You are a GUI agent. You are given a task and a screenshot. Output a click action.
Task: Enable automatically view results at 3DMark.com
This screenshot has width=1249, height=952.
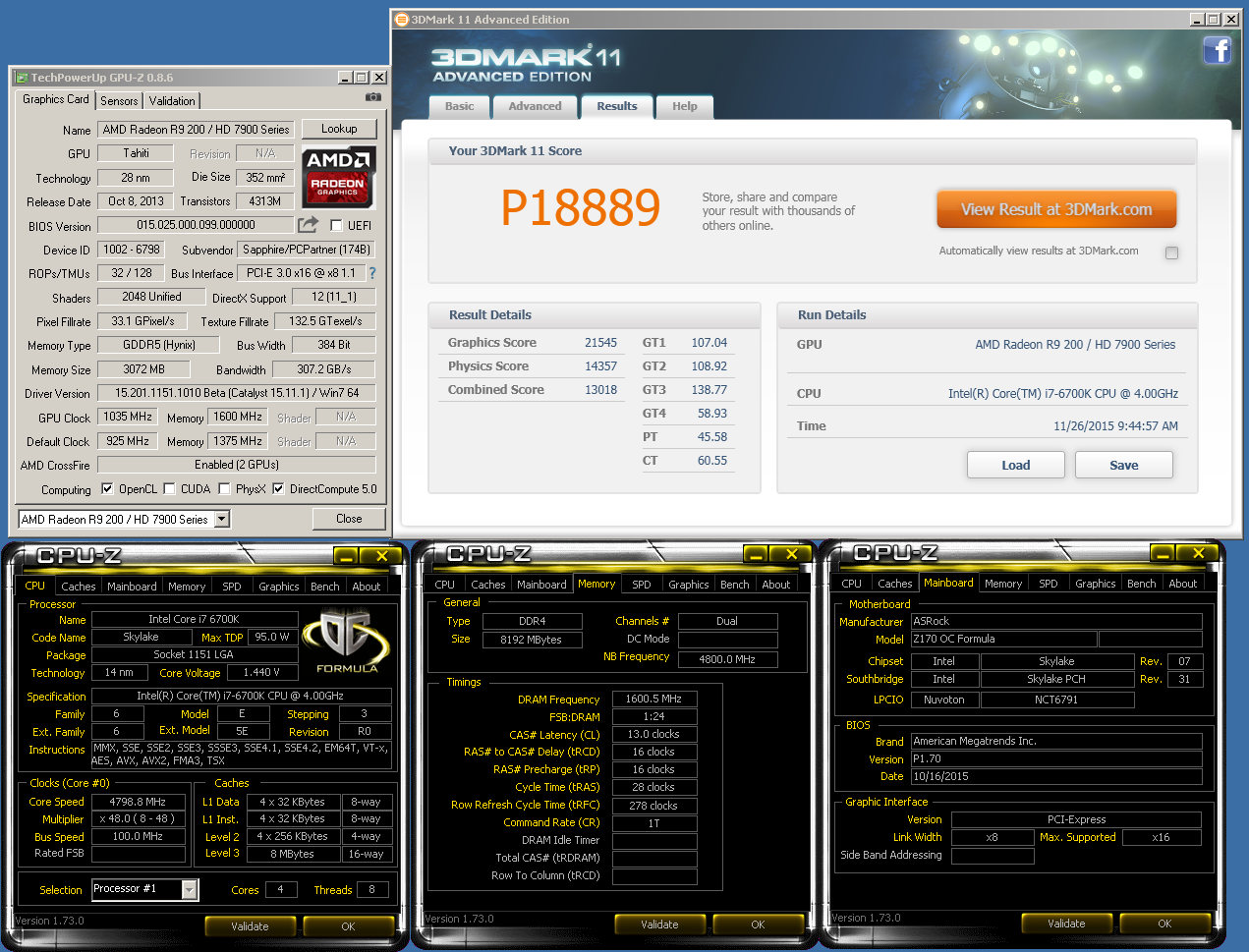coord(1171,252)
